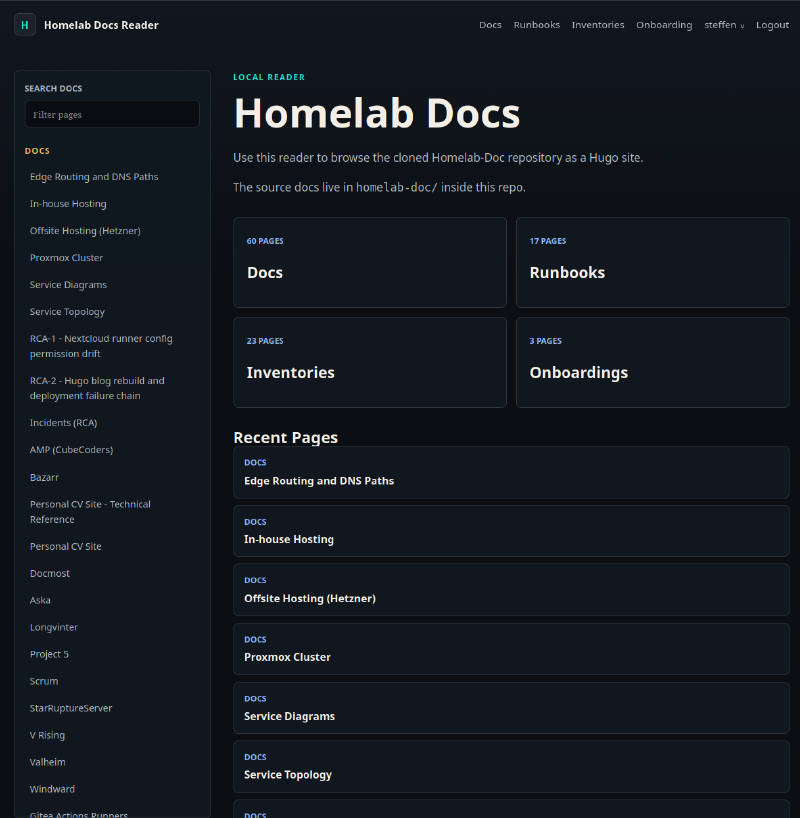Click the Homelab Docs main title
Image resolution: width=800 pixels, height=818 pixels.
tap(377, 113)
